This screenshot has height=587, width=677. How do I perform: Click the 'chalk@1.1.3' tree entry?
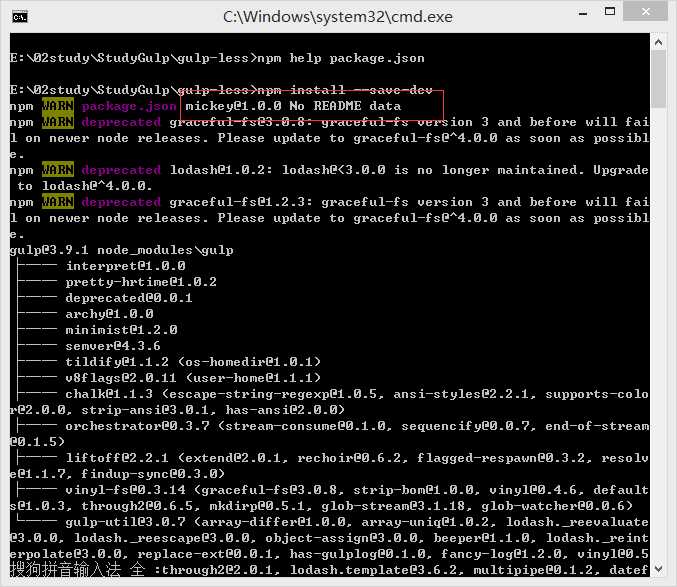(x=109, y=394)
